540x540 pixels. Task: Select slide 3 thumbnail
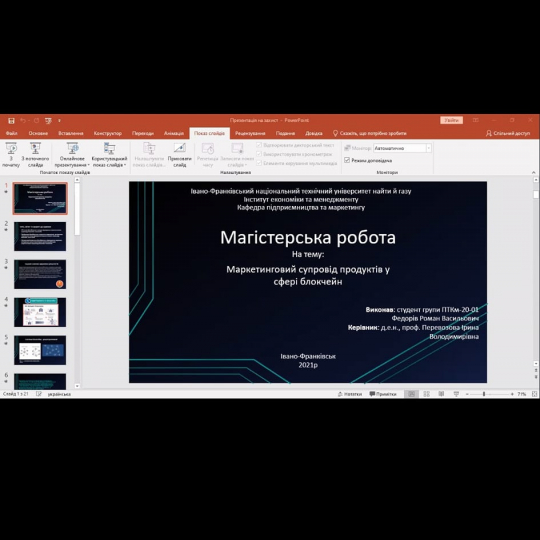pyautogui.click(x=40, y=274)
